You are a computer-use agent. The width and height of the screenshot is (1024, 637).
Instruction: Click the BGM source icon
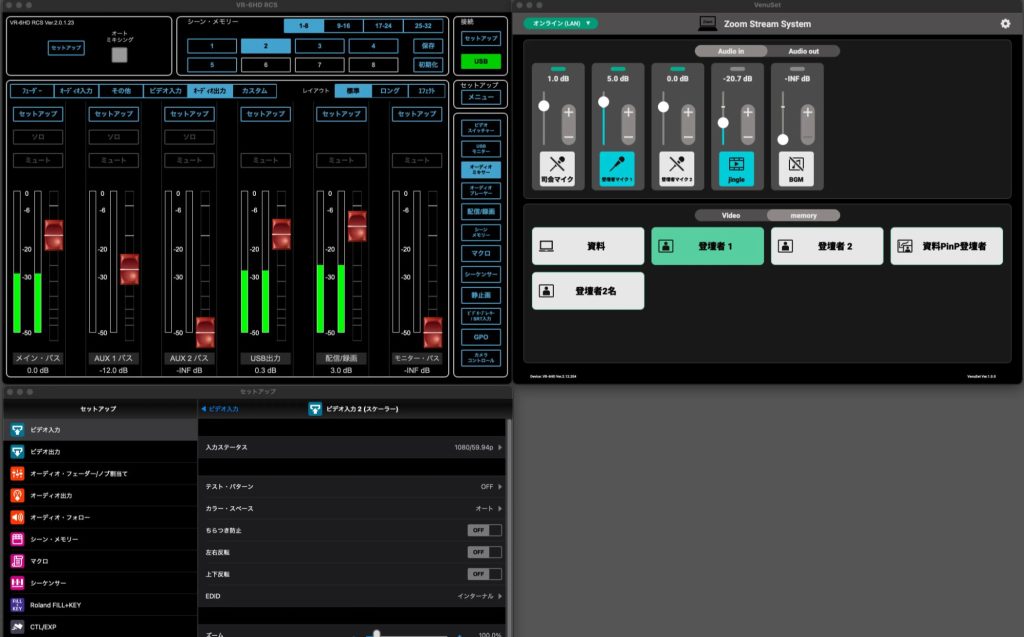pyautogui.click(x=797, y=166)
